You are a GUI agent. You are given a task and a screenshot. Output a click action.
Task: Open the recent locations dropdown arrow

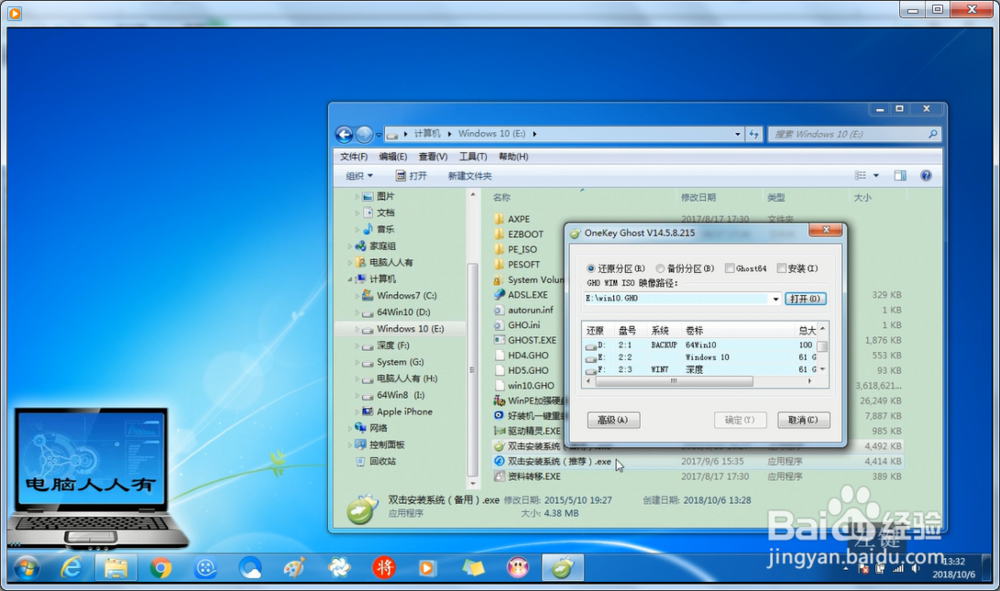pos(378,135)
